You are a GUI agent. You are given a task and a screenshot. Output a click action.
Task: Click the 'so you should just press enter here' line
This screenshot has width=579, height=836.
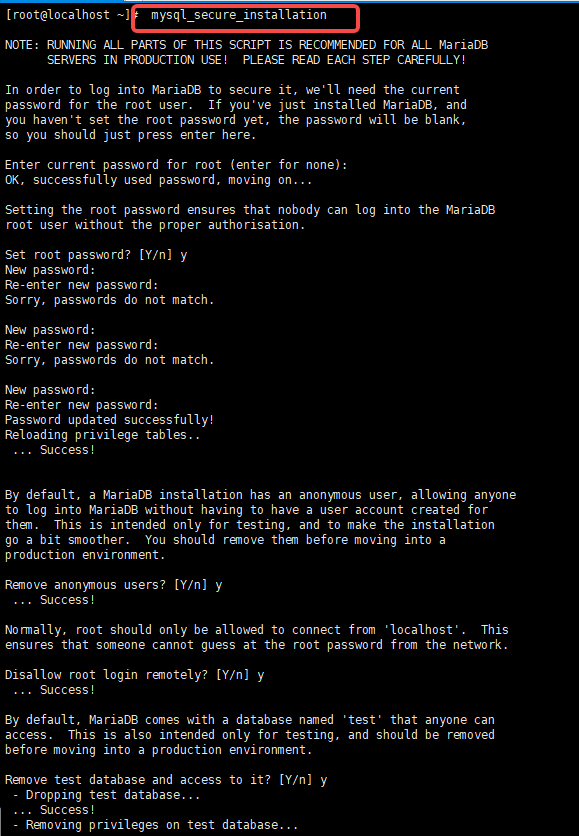pyautogui.click(x=131, y=135)
